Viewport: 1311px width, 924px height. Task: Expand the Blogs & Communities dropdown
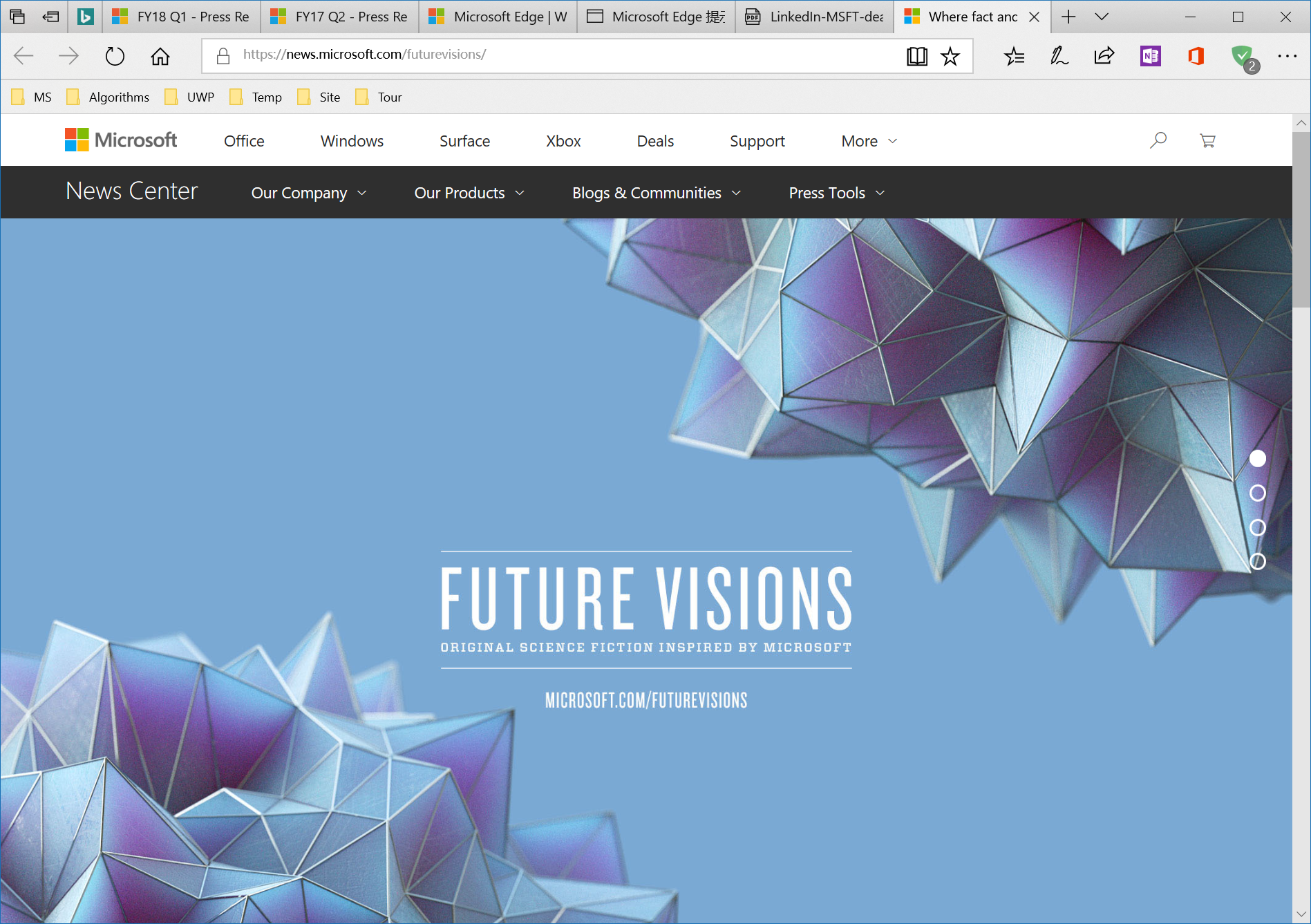656,193
